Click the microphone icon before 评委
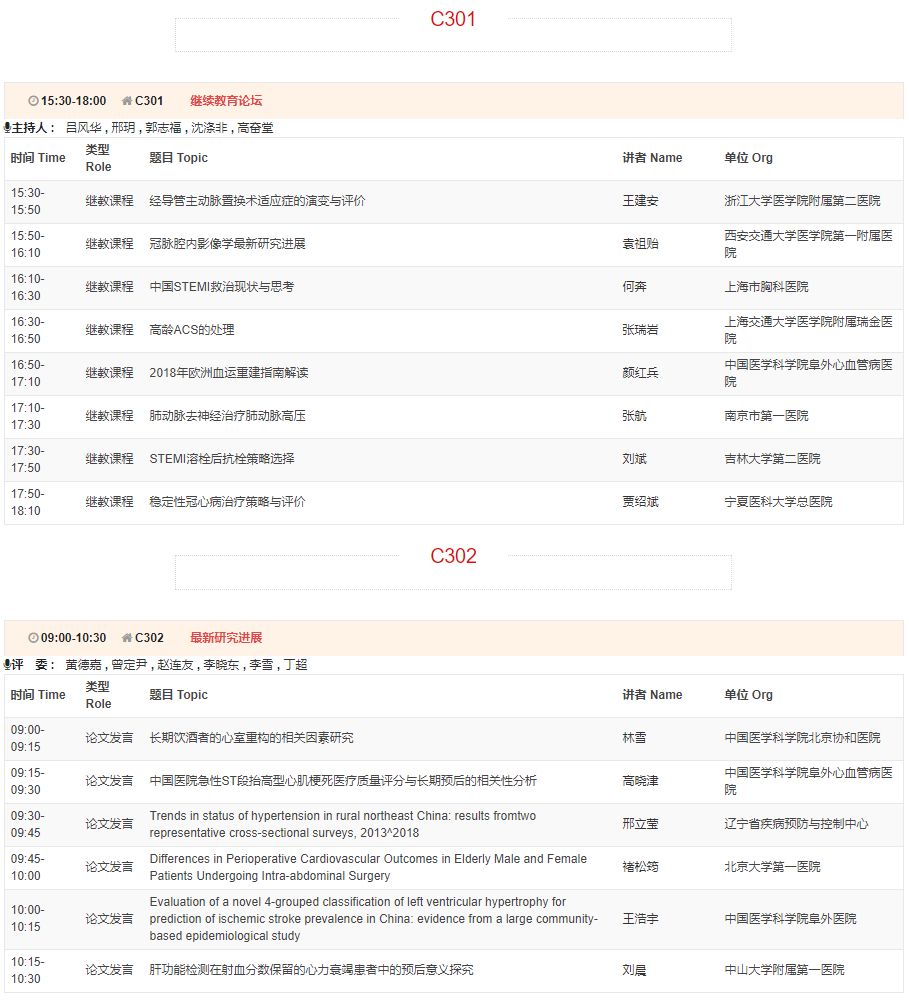The image size is (909, 1001). 7,665
